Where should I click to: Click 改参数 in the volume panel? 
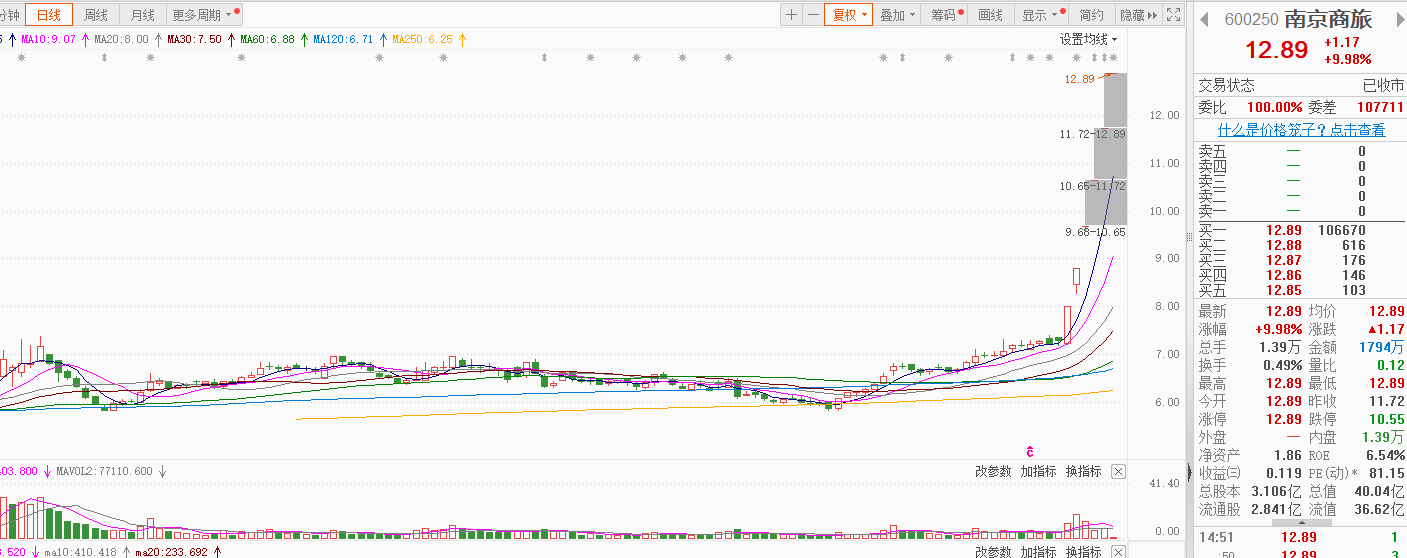click(993, 471)
